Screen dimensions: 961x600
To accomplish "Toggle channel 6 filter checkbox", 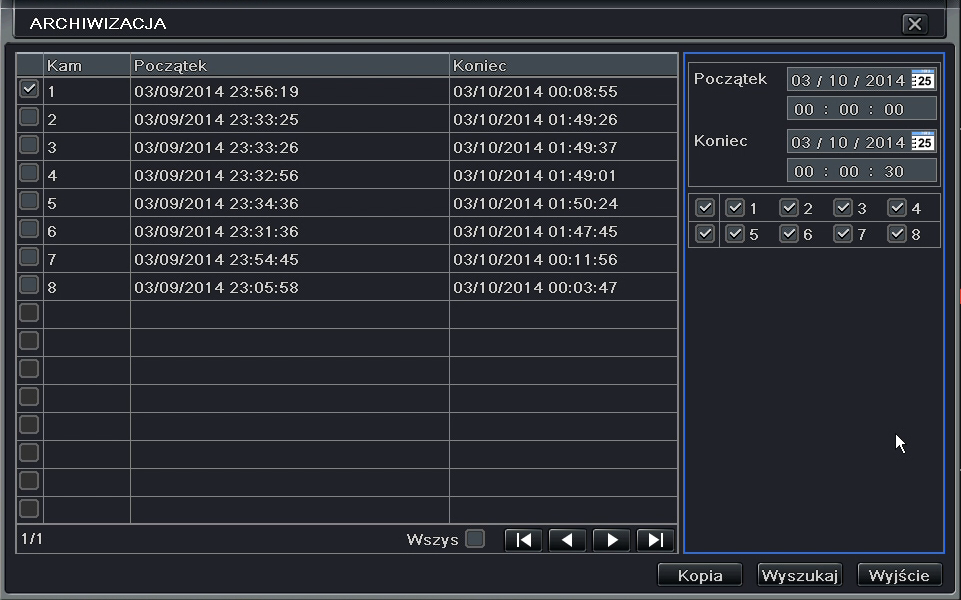I will [x=788, y=234].
